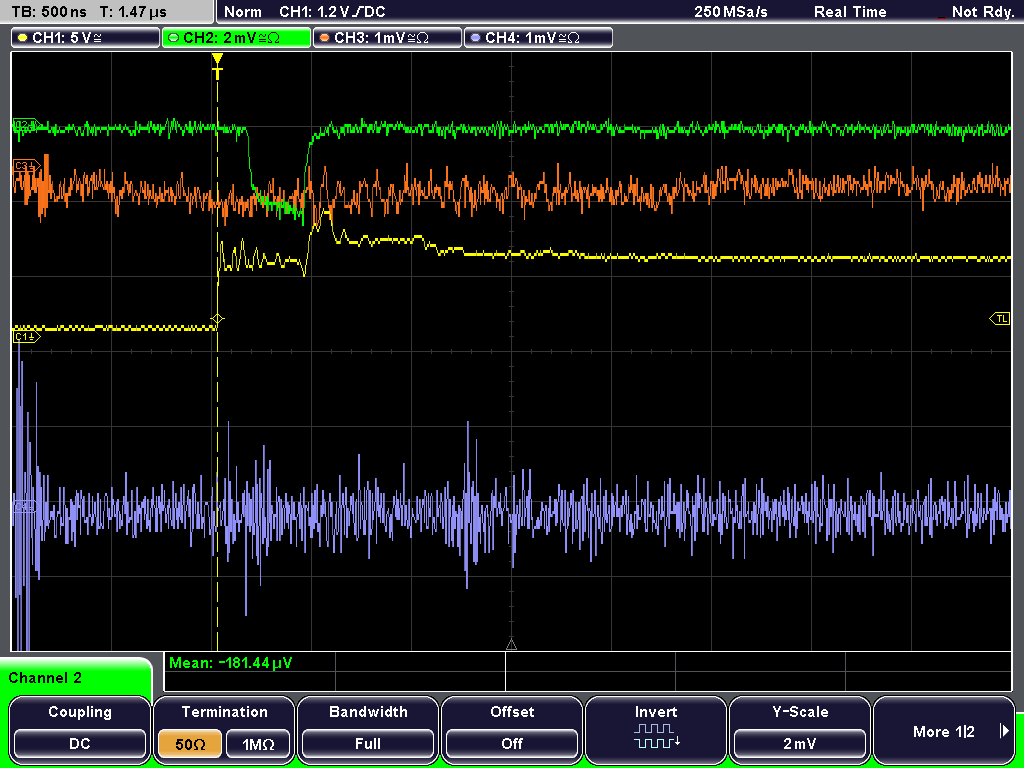The image size is (1024, 768).
Task: Open the Offset Off setting
Action: click(512, 729)
